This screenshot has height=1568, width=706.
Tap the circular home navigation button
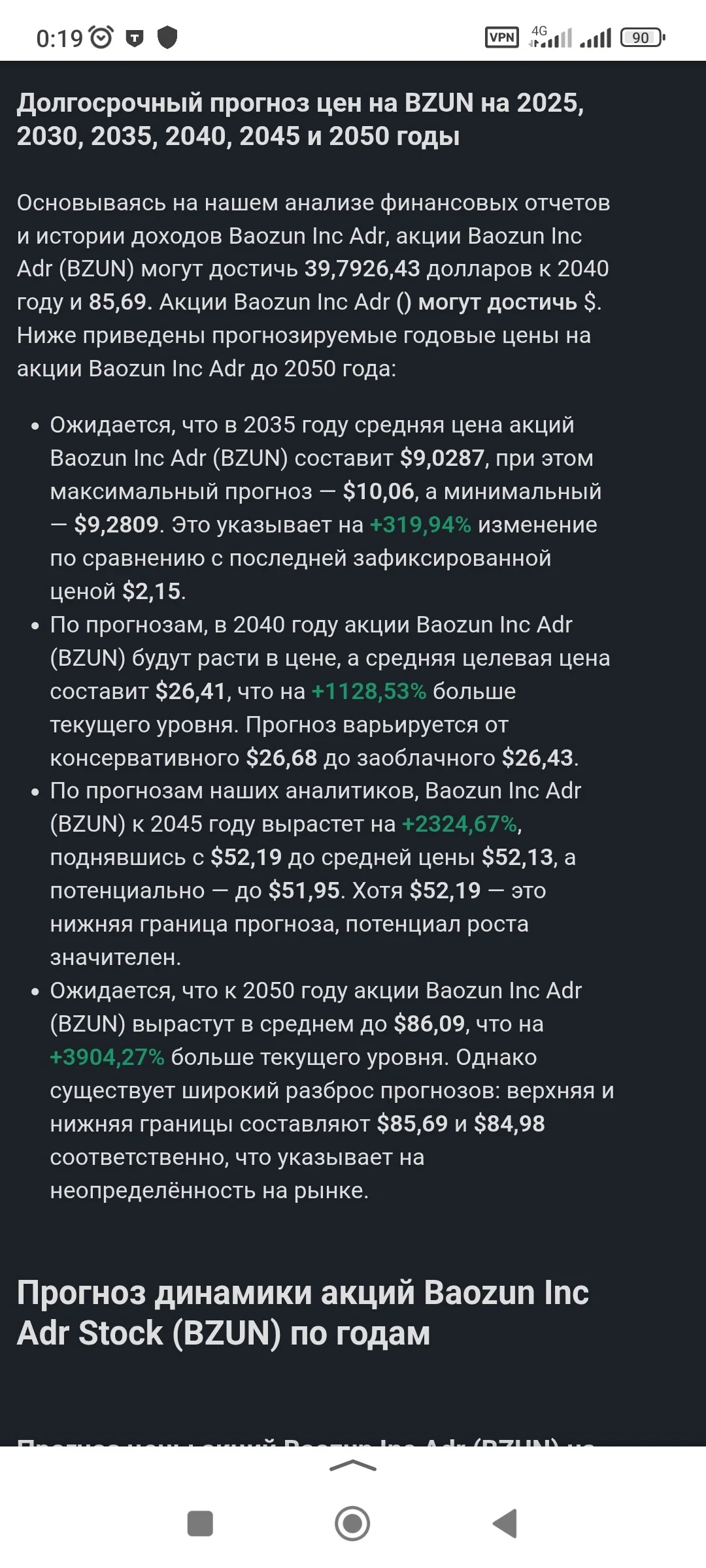click(352, 1523)
